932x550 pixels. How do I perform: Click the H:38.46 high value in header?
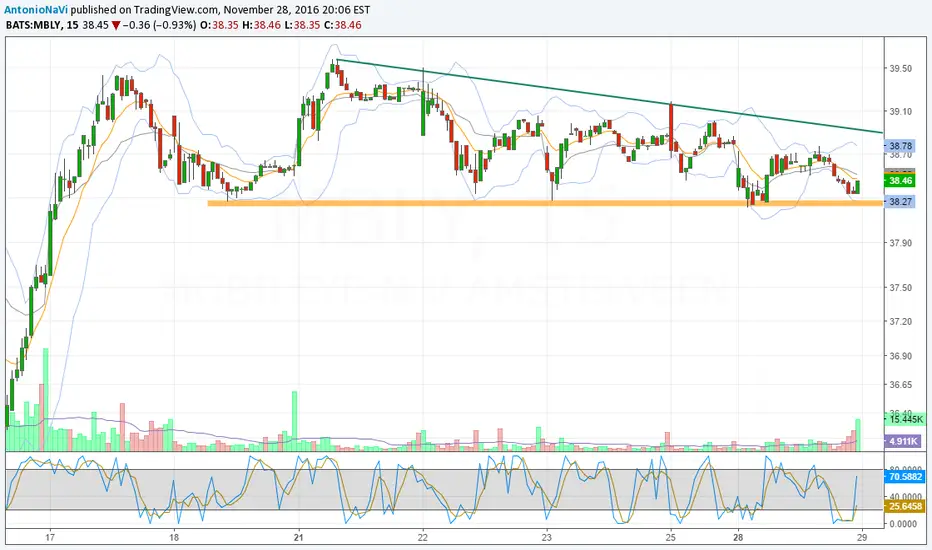click(260, 25)
